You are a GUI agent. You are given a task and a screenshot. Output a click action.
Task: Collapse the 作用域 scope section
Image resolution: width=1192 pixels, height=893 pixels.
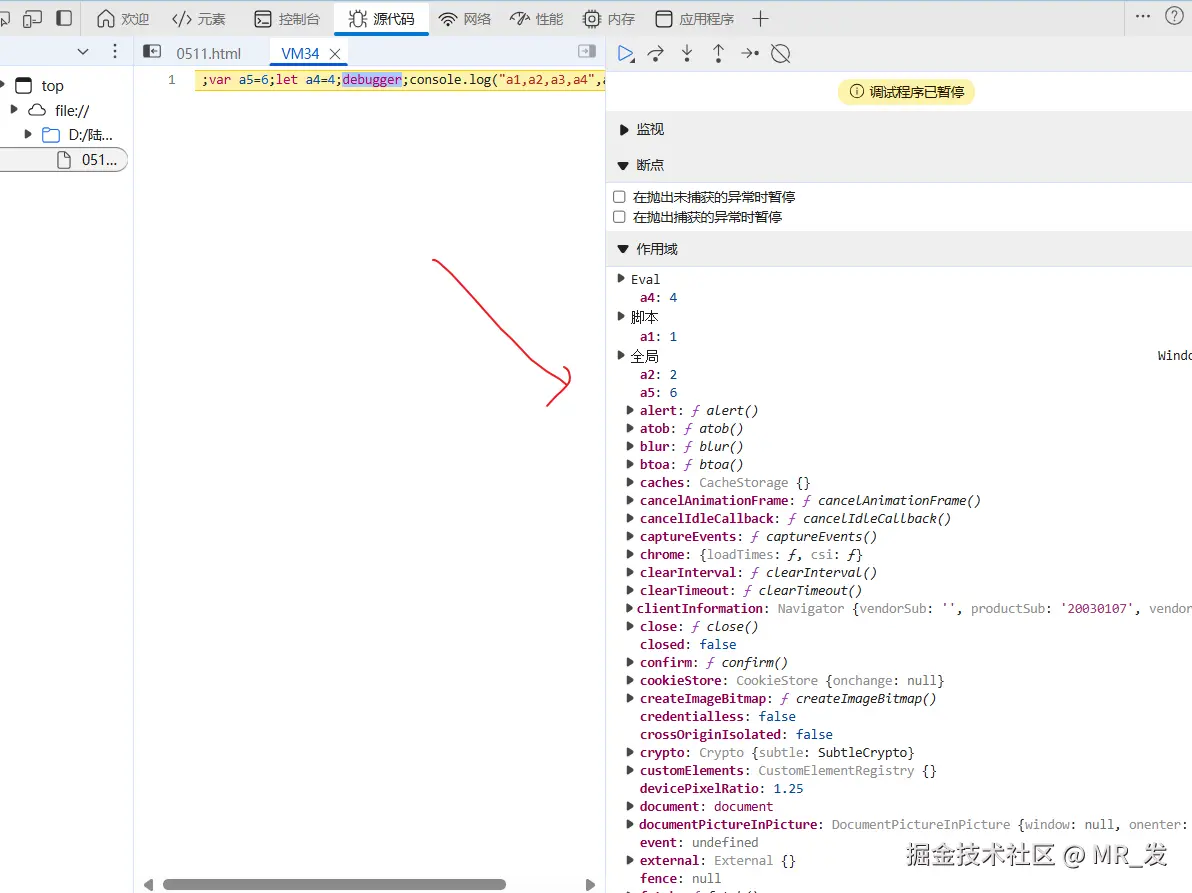(623, 249)
